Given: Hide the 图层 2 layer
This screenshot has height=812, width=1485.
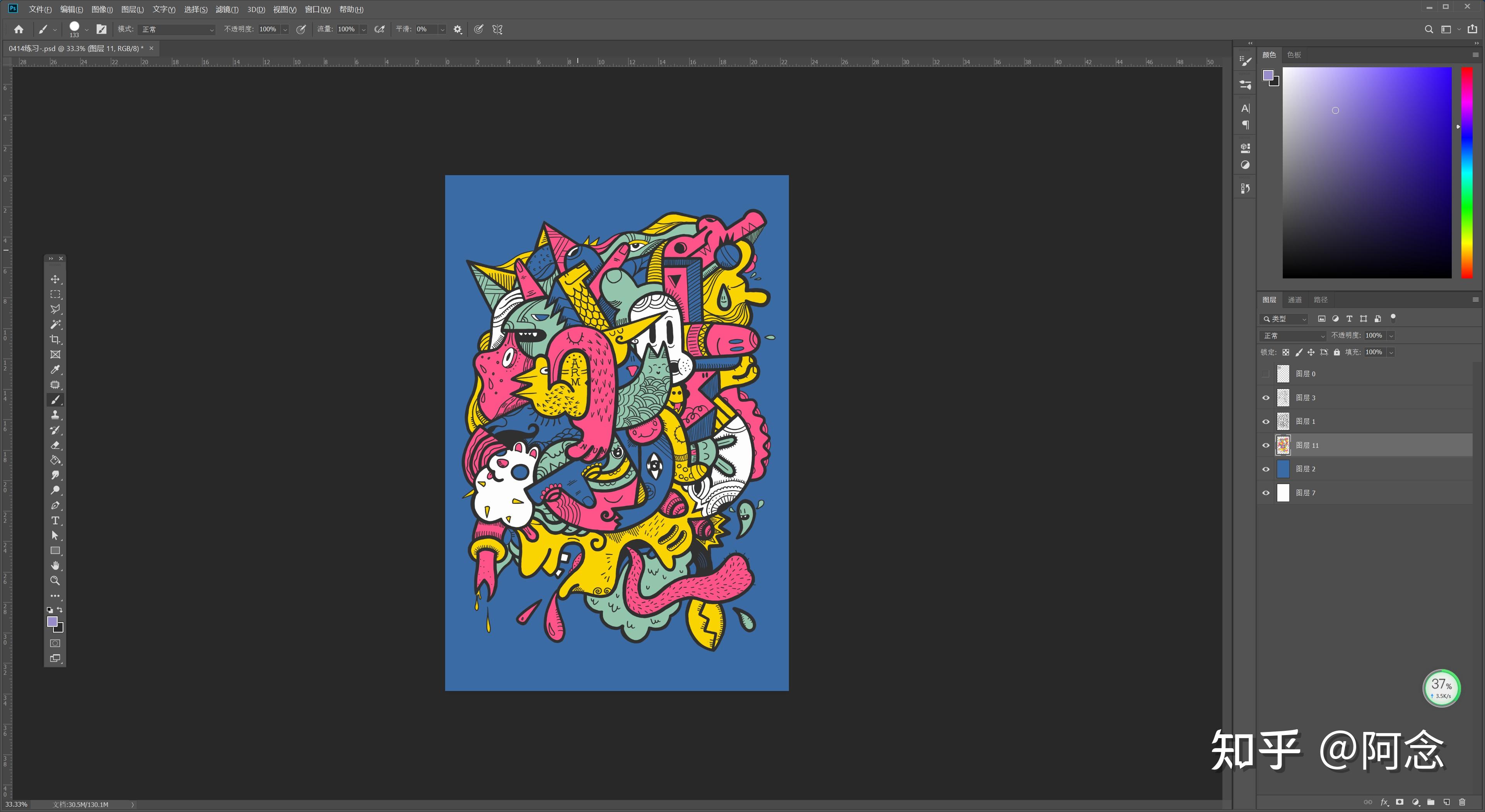Looking at the screenshot, I should coord(1266,469).
